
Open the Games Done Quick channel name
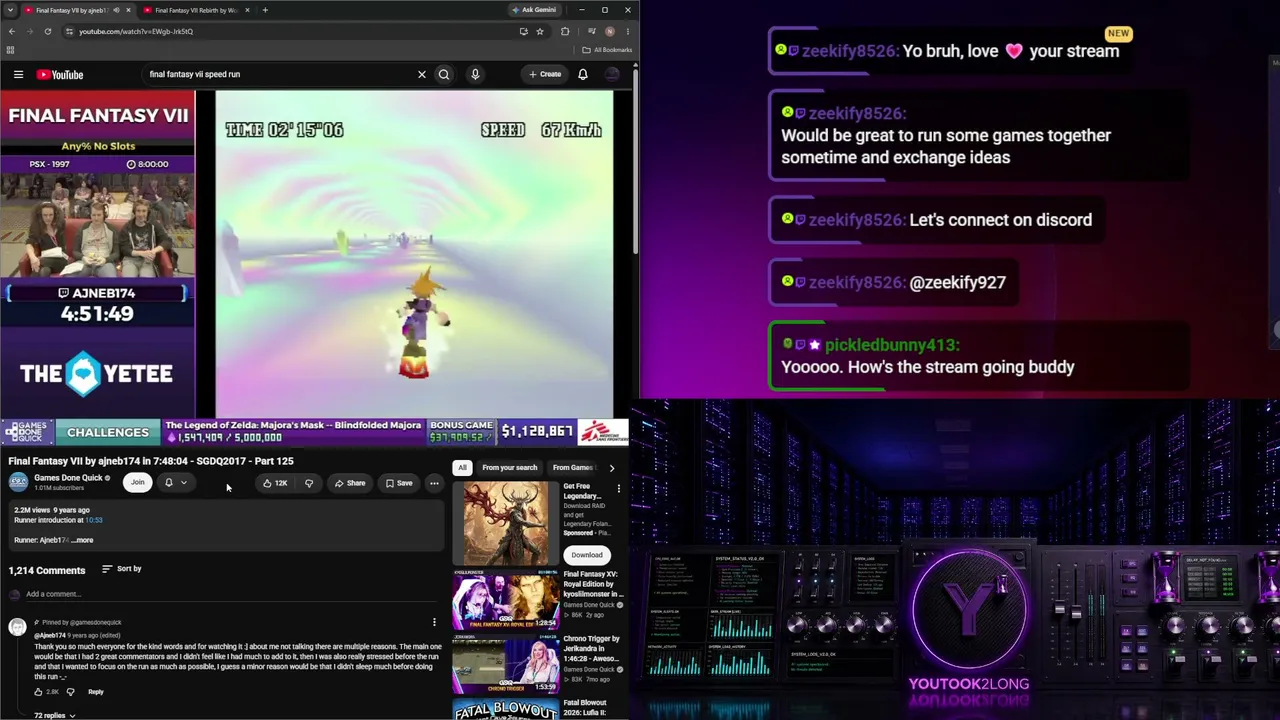68,478
